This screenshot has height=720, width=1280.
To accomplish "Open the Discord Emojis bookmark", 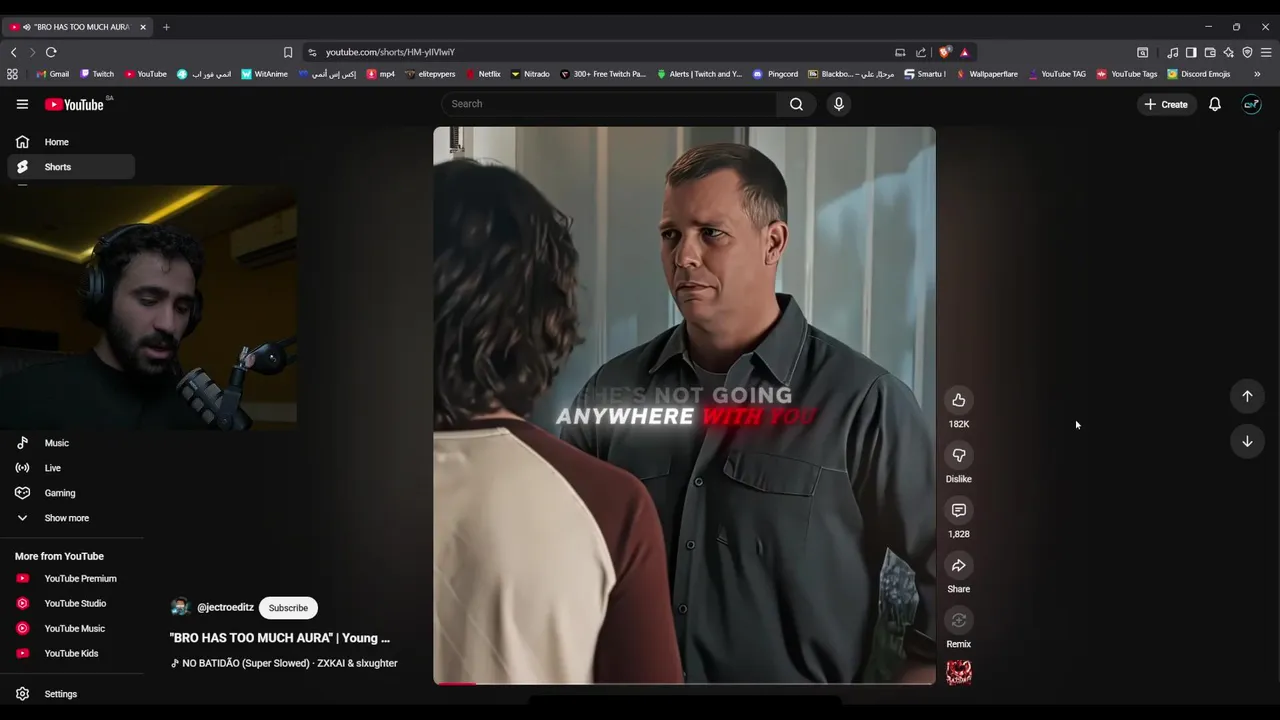I will [1198, 74].
